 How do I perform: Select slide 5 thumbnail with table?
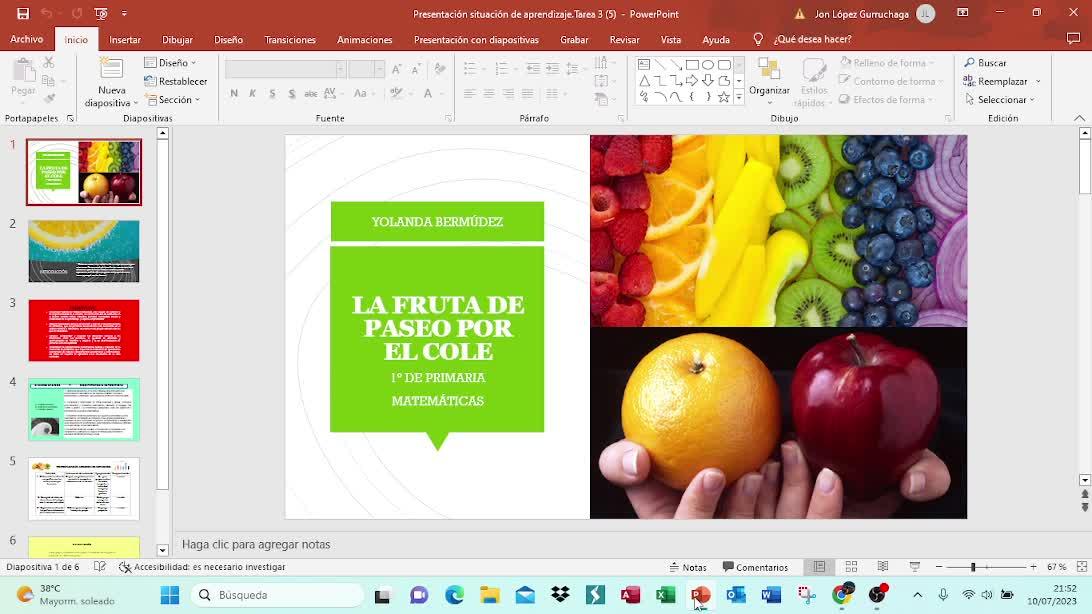click(84, 489)
